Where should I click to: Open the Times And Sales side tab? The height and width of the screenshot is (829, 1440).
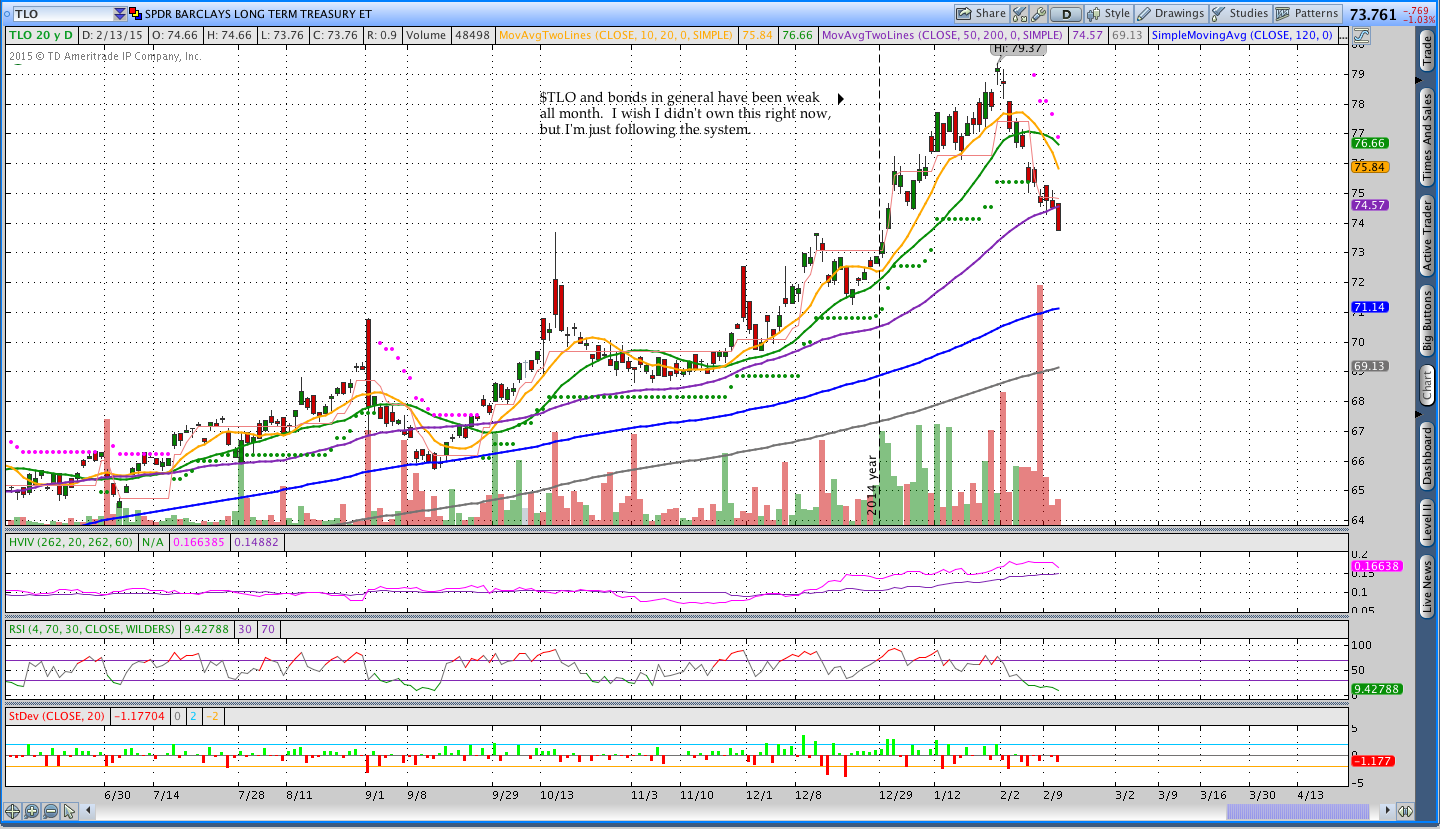[x=1428, y=138]
